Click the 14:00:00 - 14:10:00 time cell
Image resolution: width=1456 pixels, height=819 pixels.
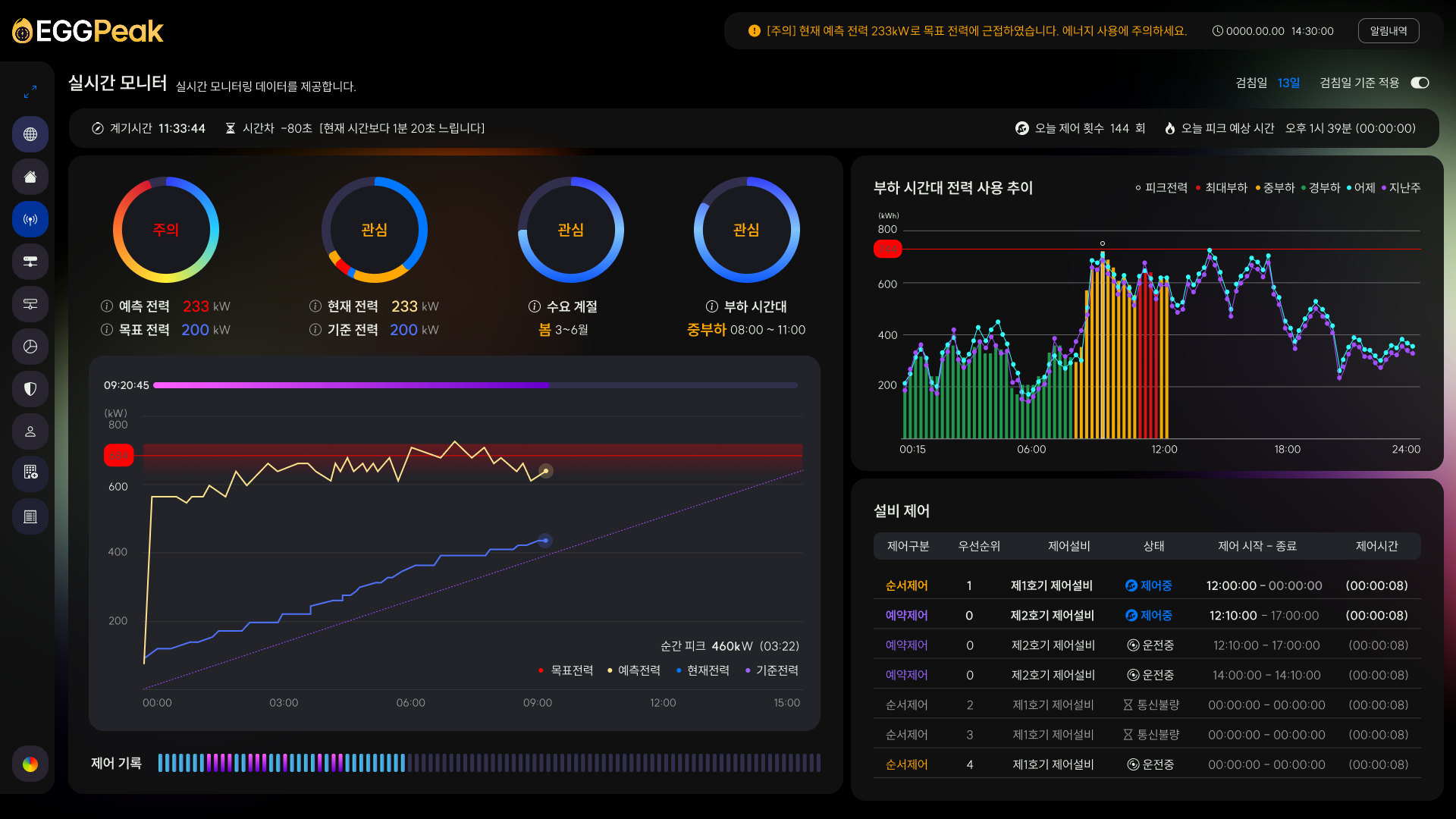click(1266, 675)
